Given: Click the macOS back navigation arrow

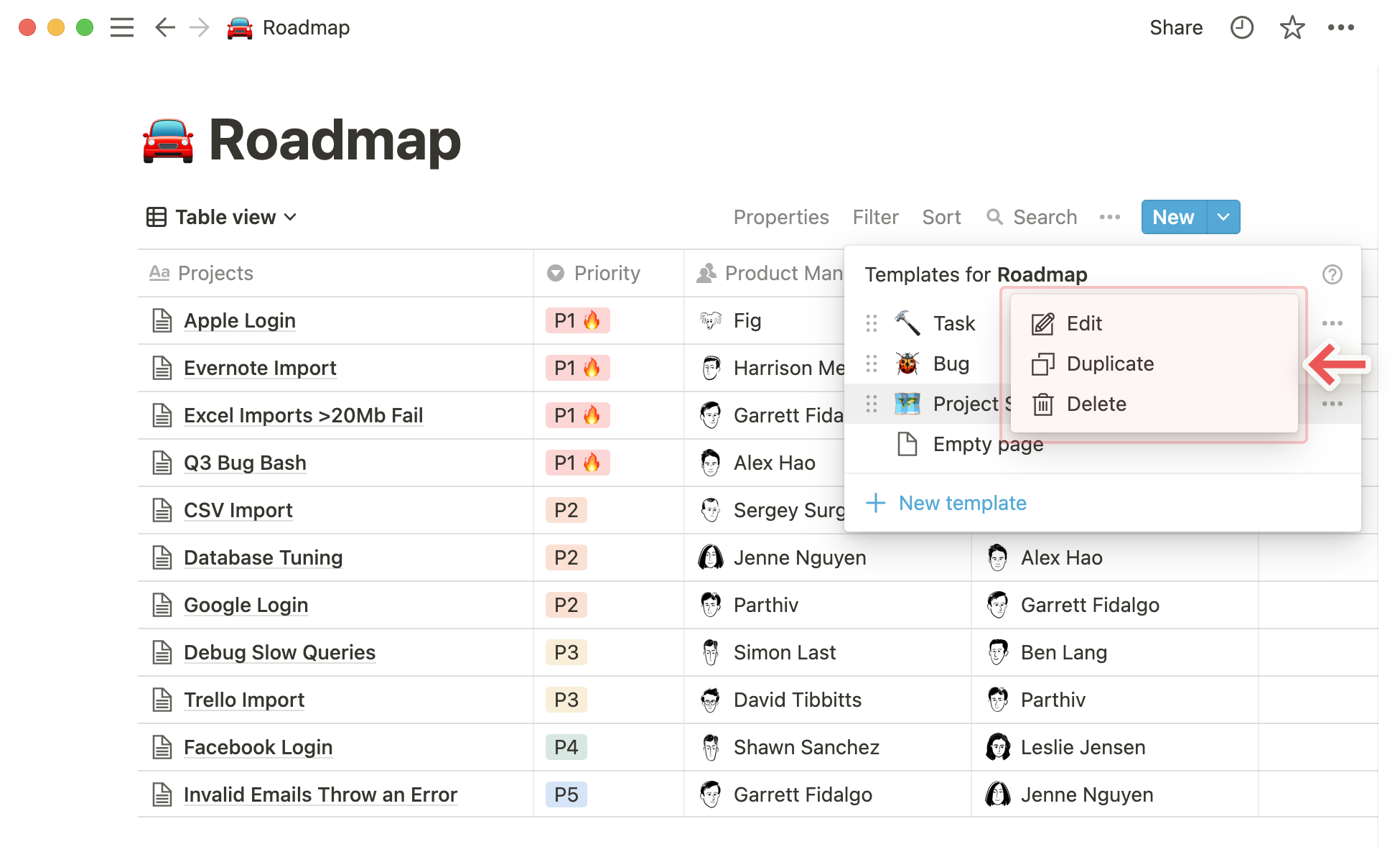Looking at the screenshot, I should [x=163, y=27].
